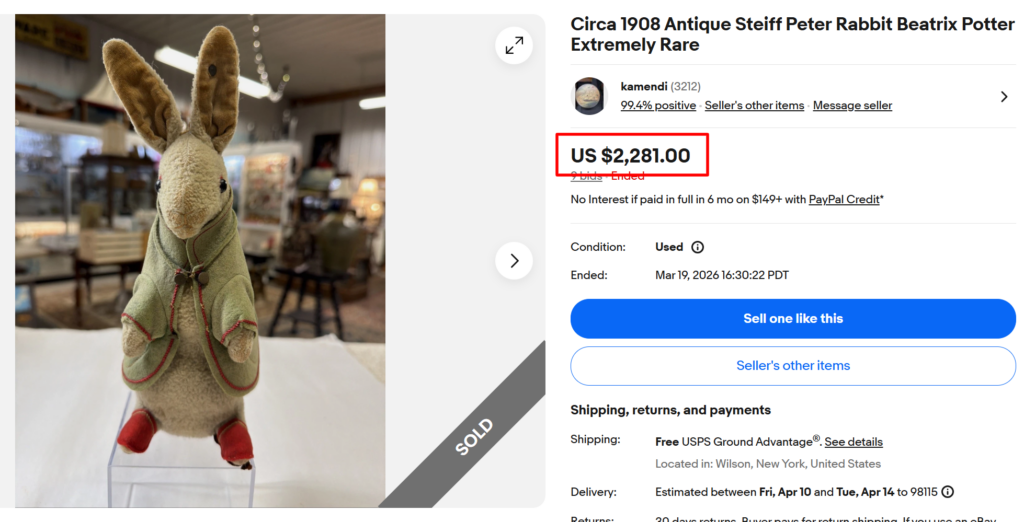This screenshot has height=522, width=1024.
Task: Click the Message seller link
Action: pos(852,106)
